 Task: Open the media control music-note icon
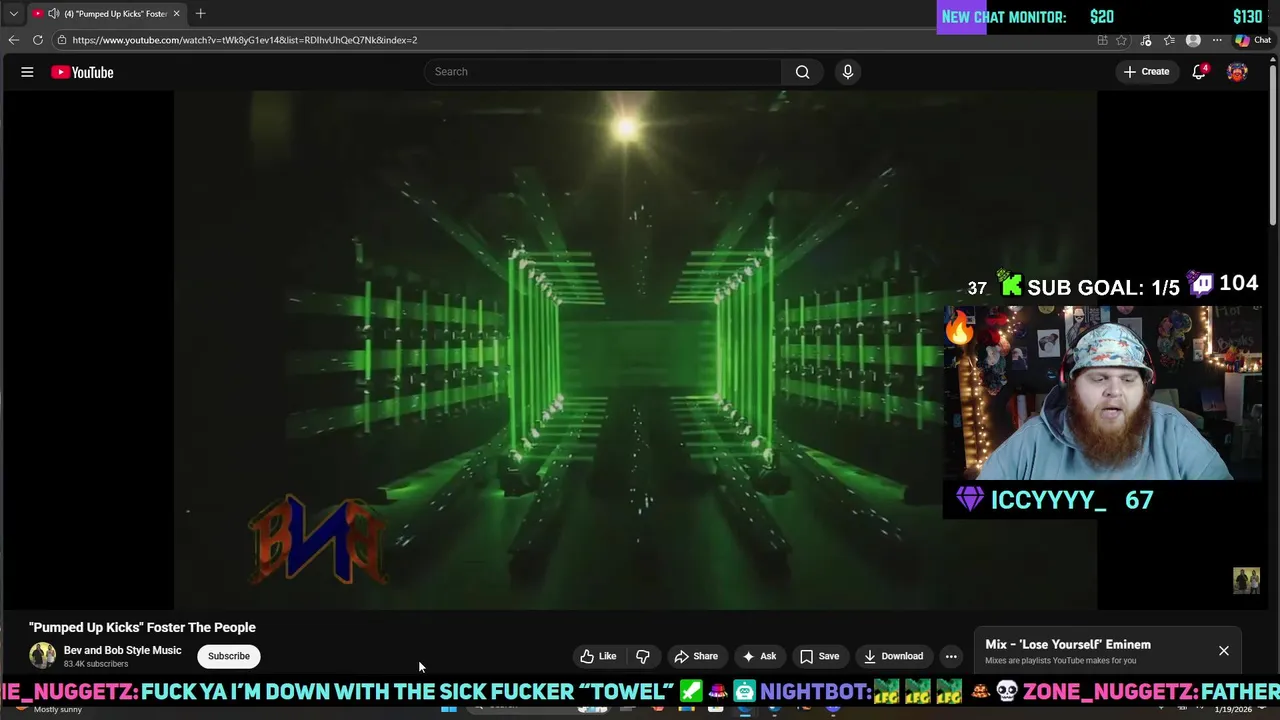[1145, 40]
